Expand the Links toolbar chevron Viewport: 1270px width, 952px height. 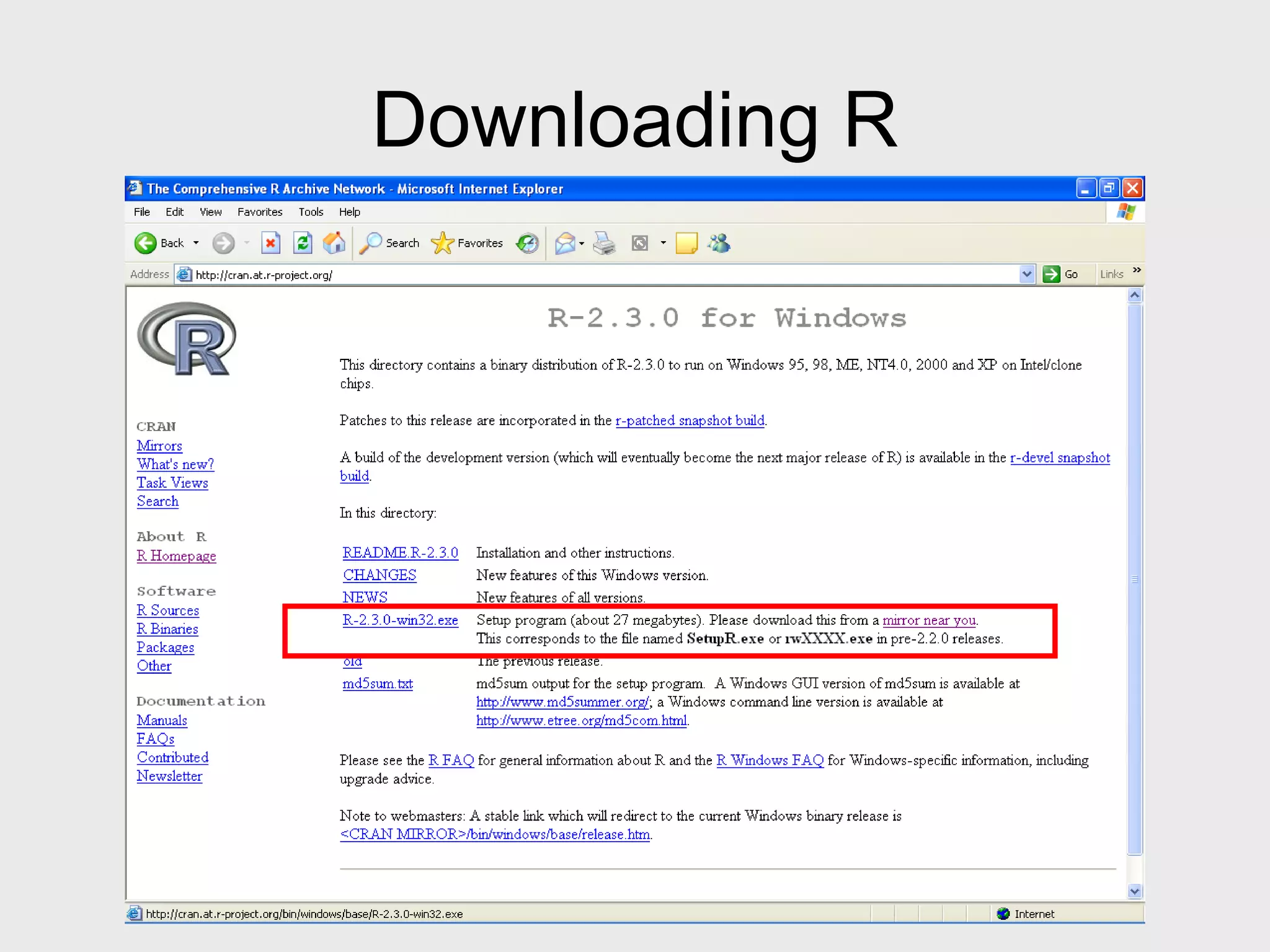pos(1136,270)
